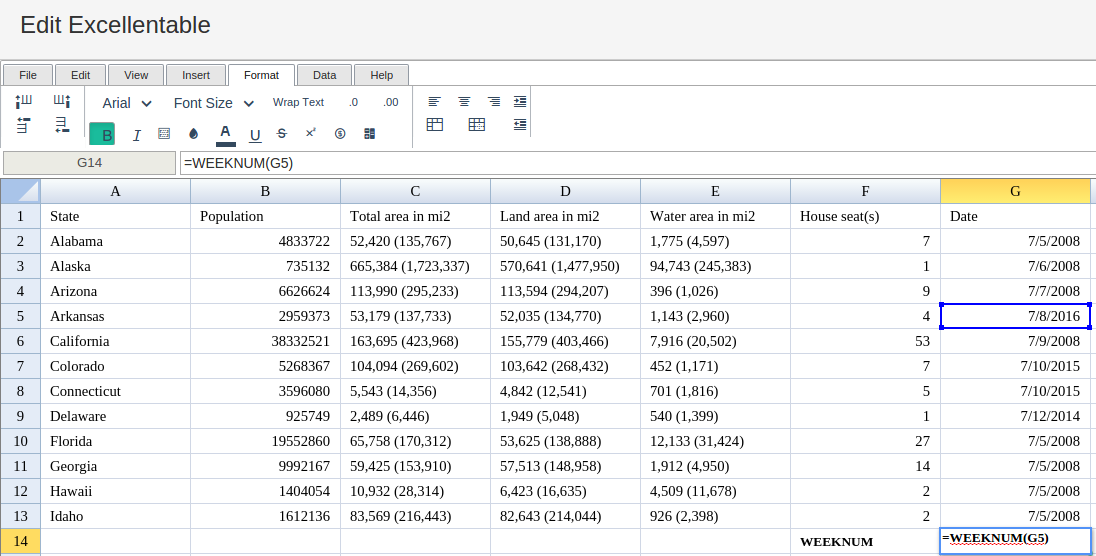Align cell text to center
The width and height of the screenshot is (1096, 556).
click(x=464, y=101)
